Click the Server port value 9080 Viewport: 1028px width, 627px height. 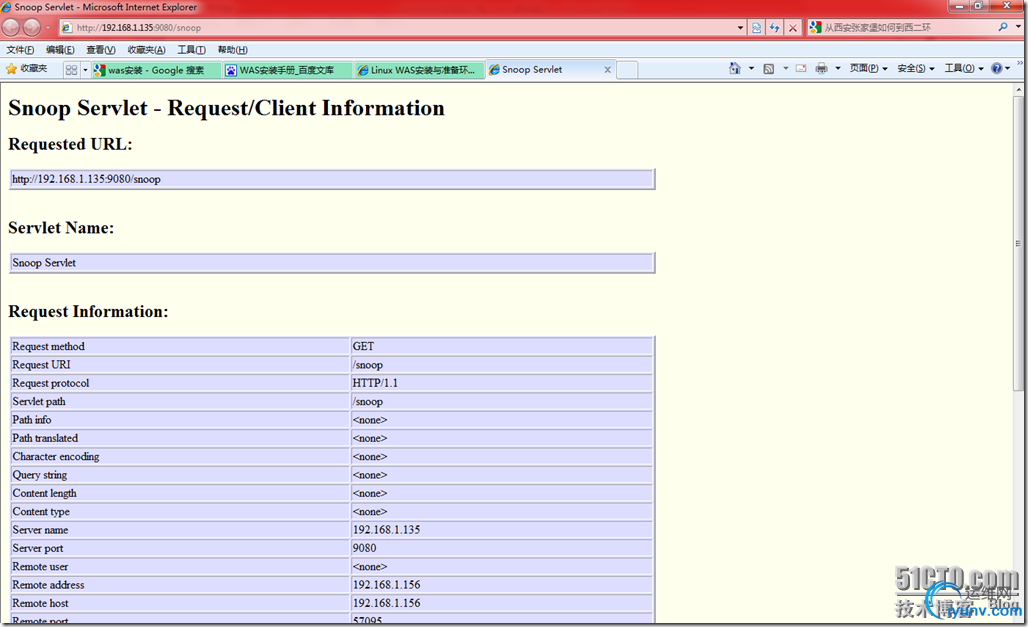365,548
